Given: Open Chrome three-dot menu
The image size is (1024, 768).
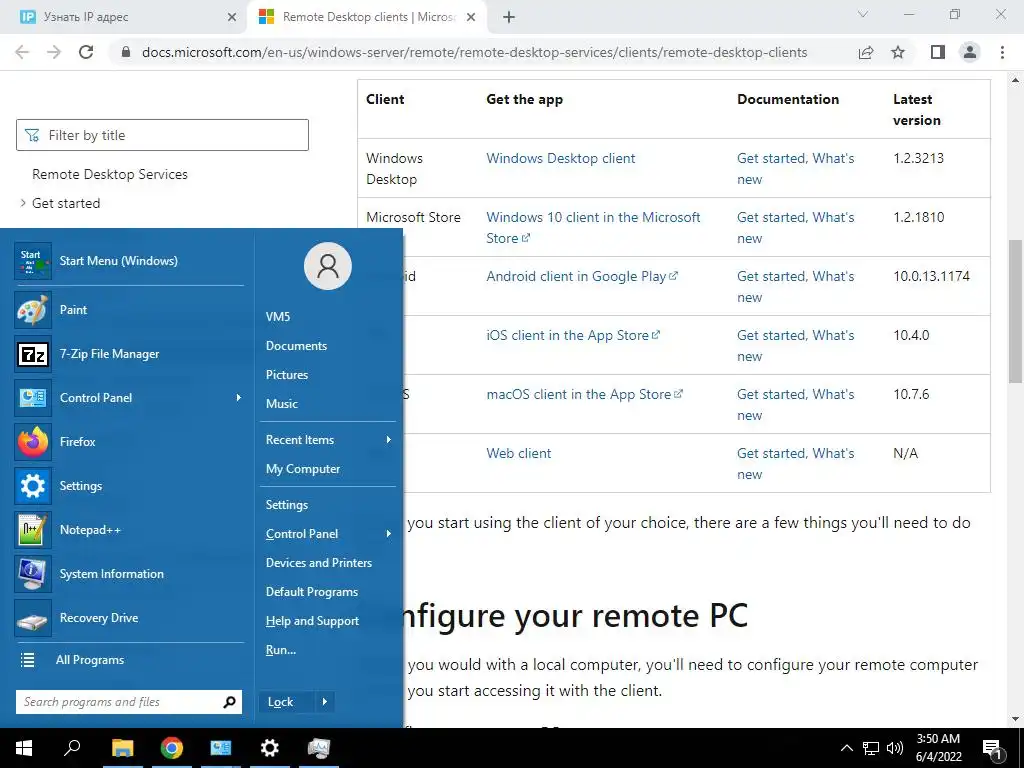Looking at the screenshot, I should point(1002,52).
